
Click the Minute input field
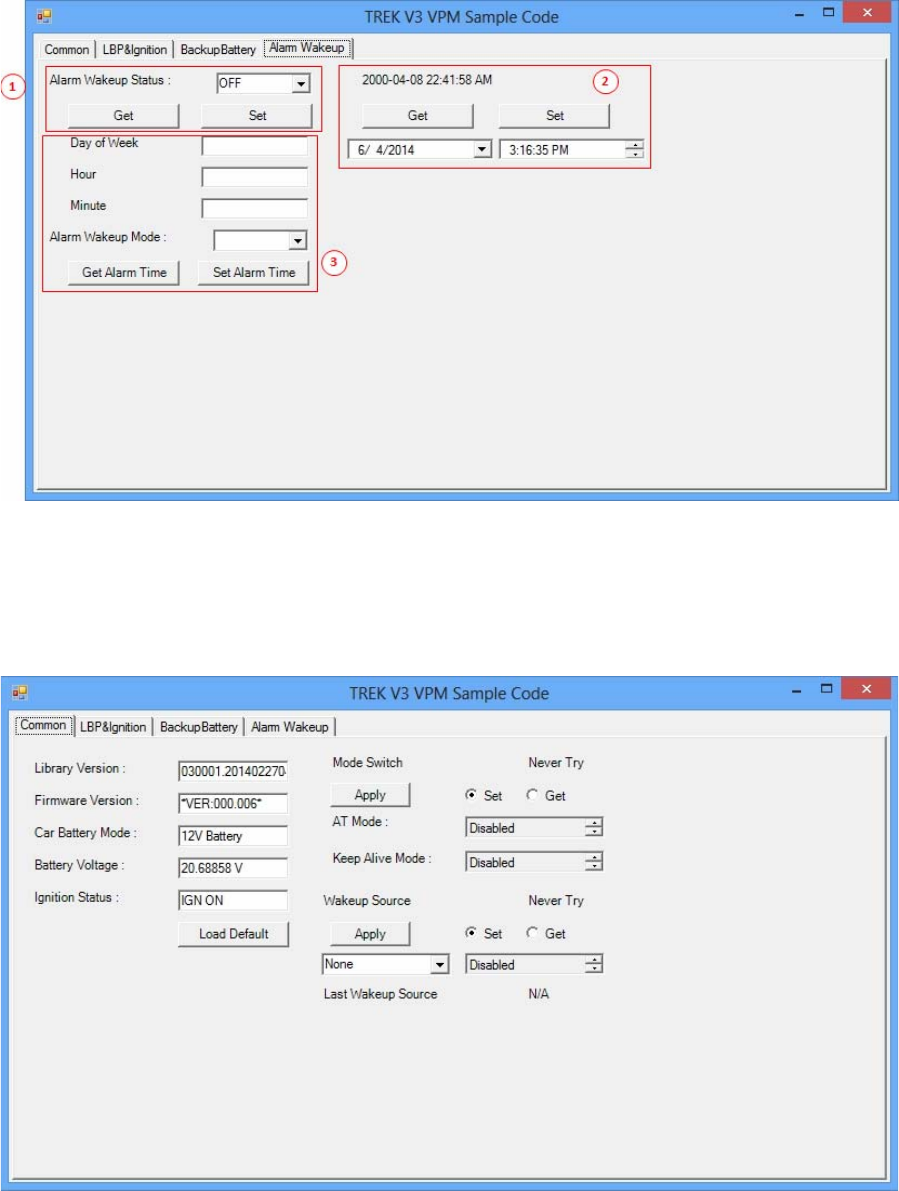pos(254,208)
